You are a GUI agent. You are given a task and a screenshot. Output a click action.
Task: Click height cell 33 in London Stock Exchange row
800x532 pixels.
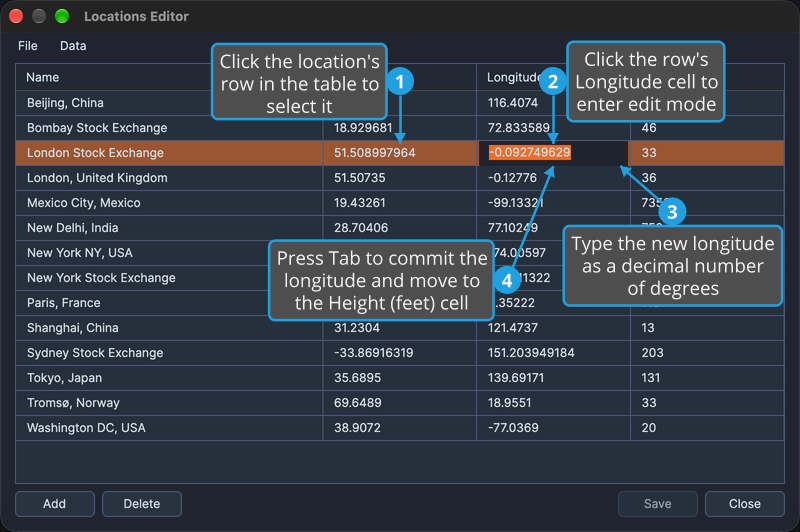coord(707,153)
